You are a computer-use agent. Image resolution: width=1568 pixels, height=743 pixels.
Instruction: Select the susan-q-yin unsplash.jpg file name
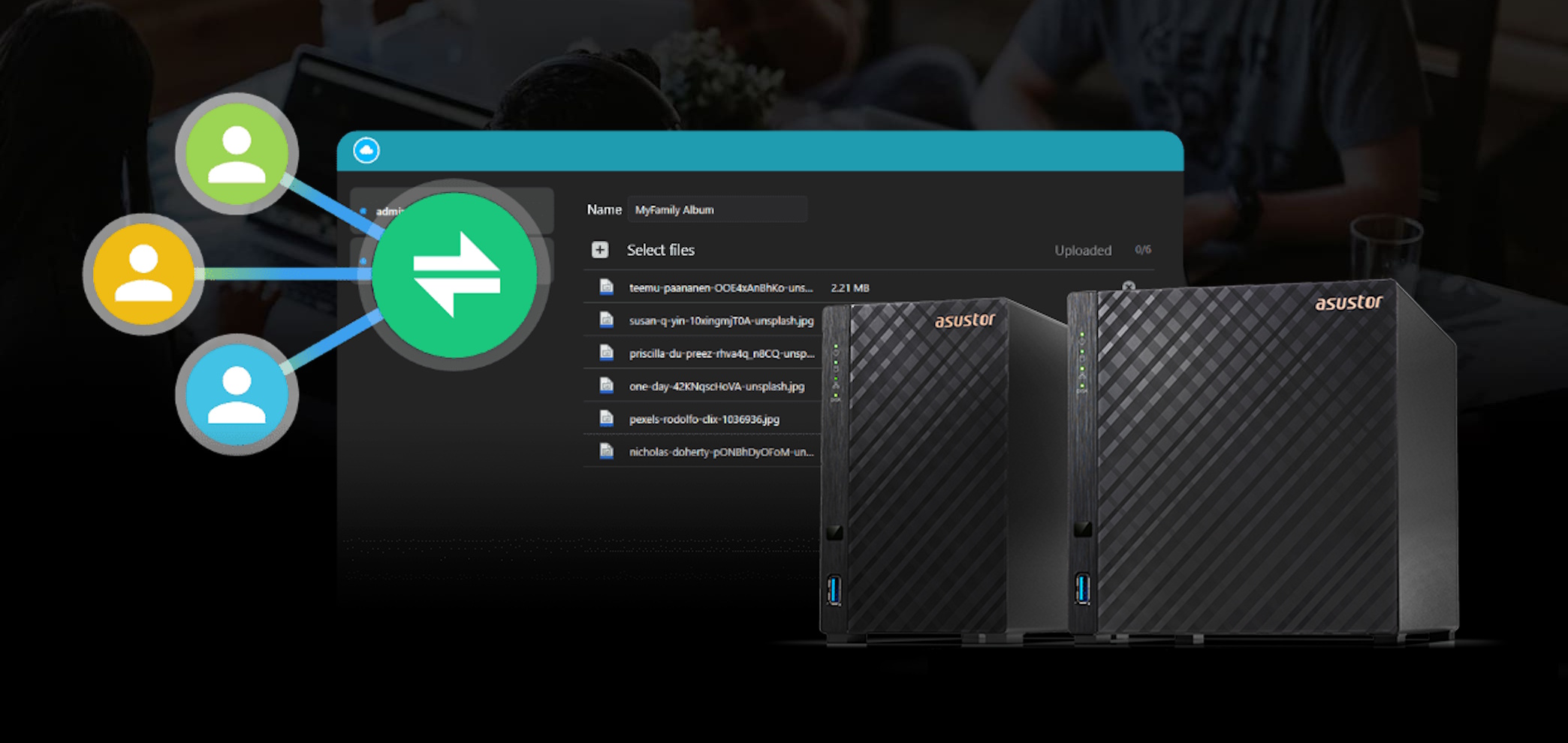pyautogui.click(x=721, y=320)
